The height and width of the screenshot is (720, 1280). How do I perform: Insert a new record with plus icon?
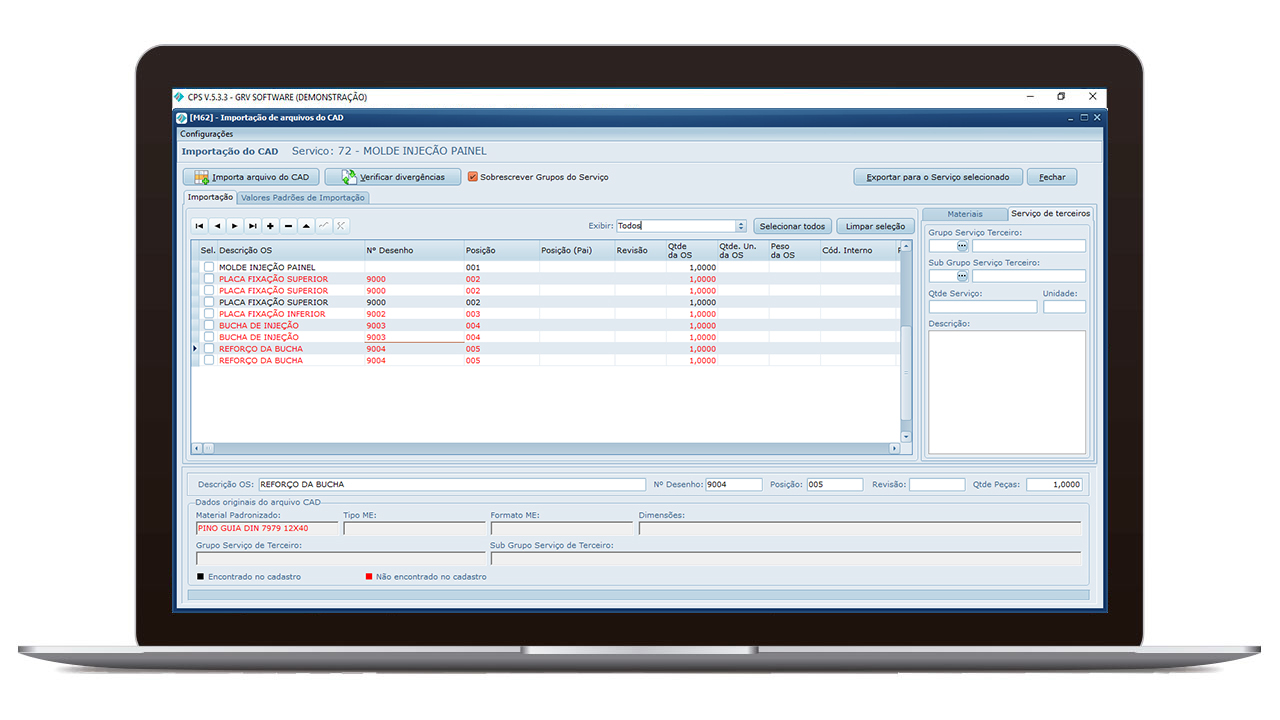(271, 226)
